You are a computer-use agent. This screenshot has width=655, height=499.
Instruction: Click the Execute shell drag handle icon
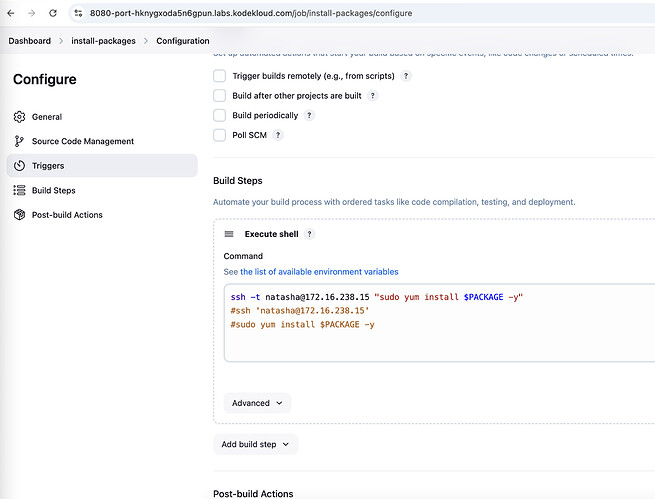pyautogui.click(x=229, y=234)
